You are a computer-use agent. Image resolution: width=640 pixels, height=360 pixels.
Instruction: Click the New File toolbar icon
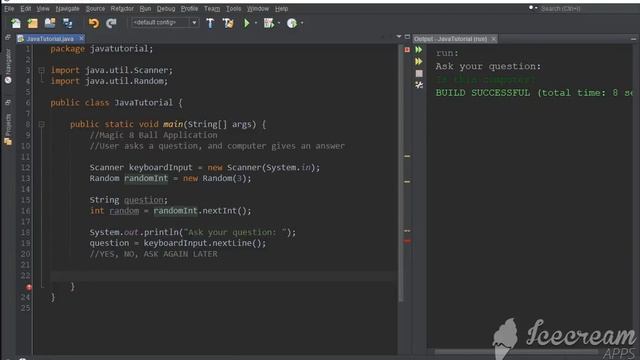click(x=16, y=23)
